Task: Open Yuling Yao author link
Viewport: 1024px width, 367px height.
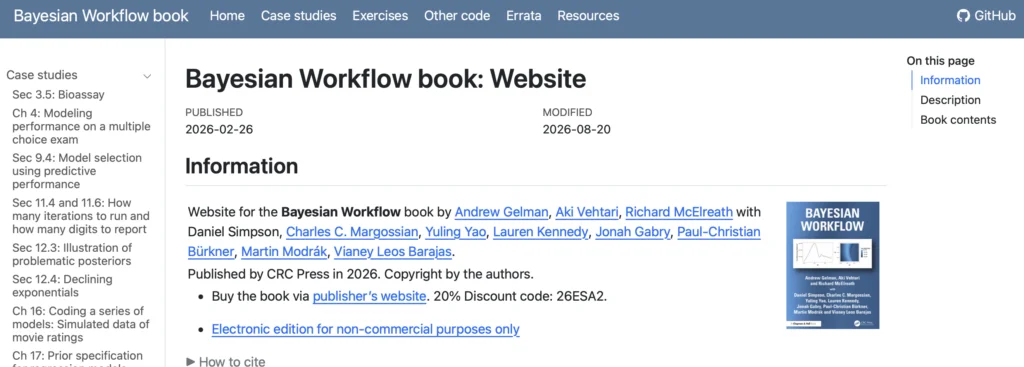Action: click(x=456, y=232)
